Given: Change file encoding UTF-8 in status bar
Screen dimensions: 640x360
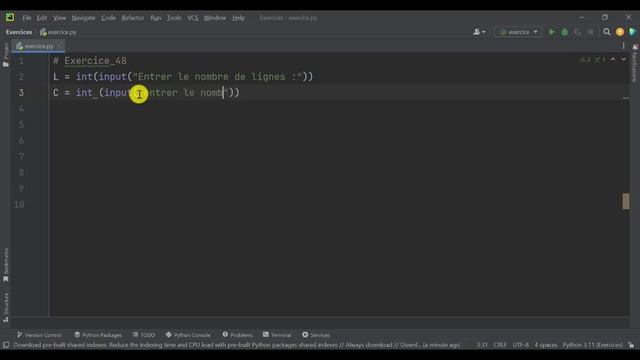Looking at the screenshot, I should click(521, 345).
